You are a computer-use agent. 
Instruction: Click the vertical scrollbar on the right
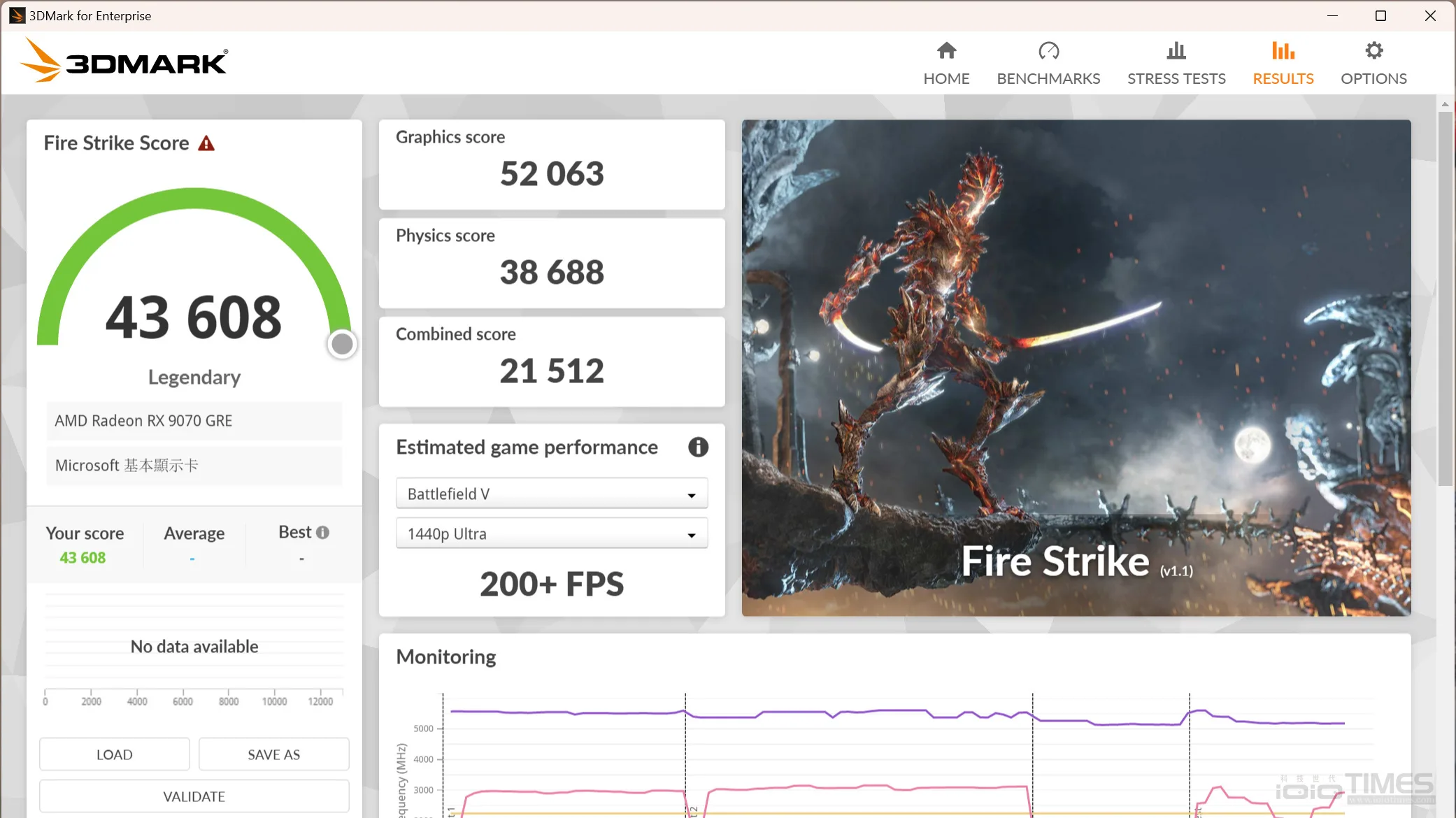(1445, 299)
